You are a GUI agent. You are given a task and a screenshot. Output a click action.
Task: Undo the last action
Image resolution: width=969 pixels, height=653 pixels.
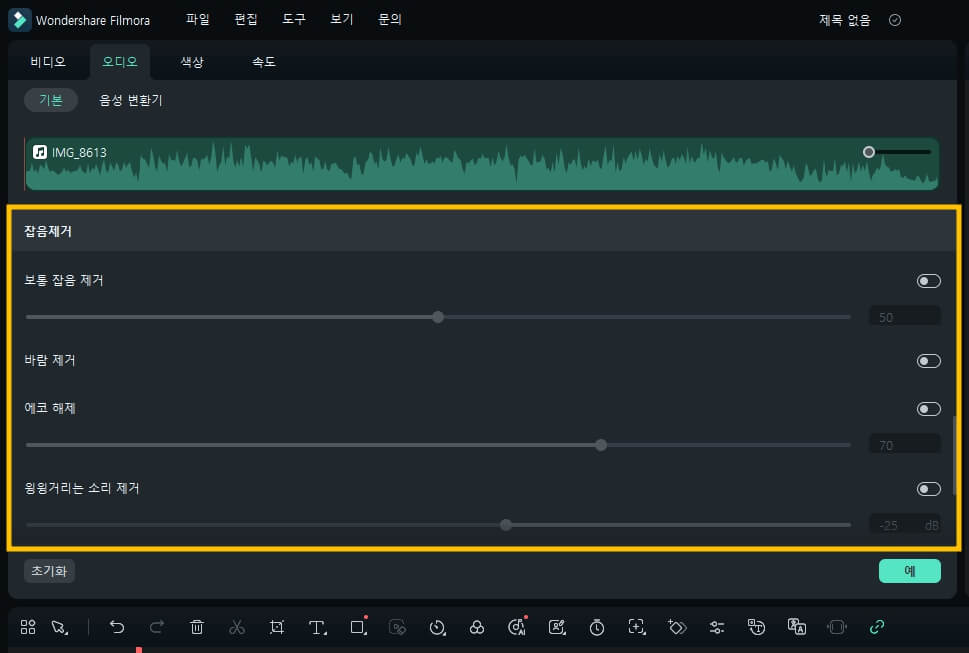pyautogui.click(x=117, y=627)
